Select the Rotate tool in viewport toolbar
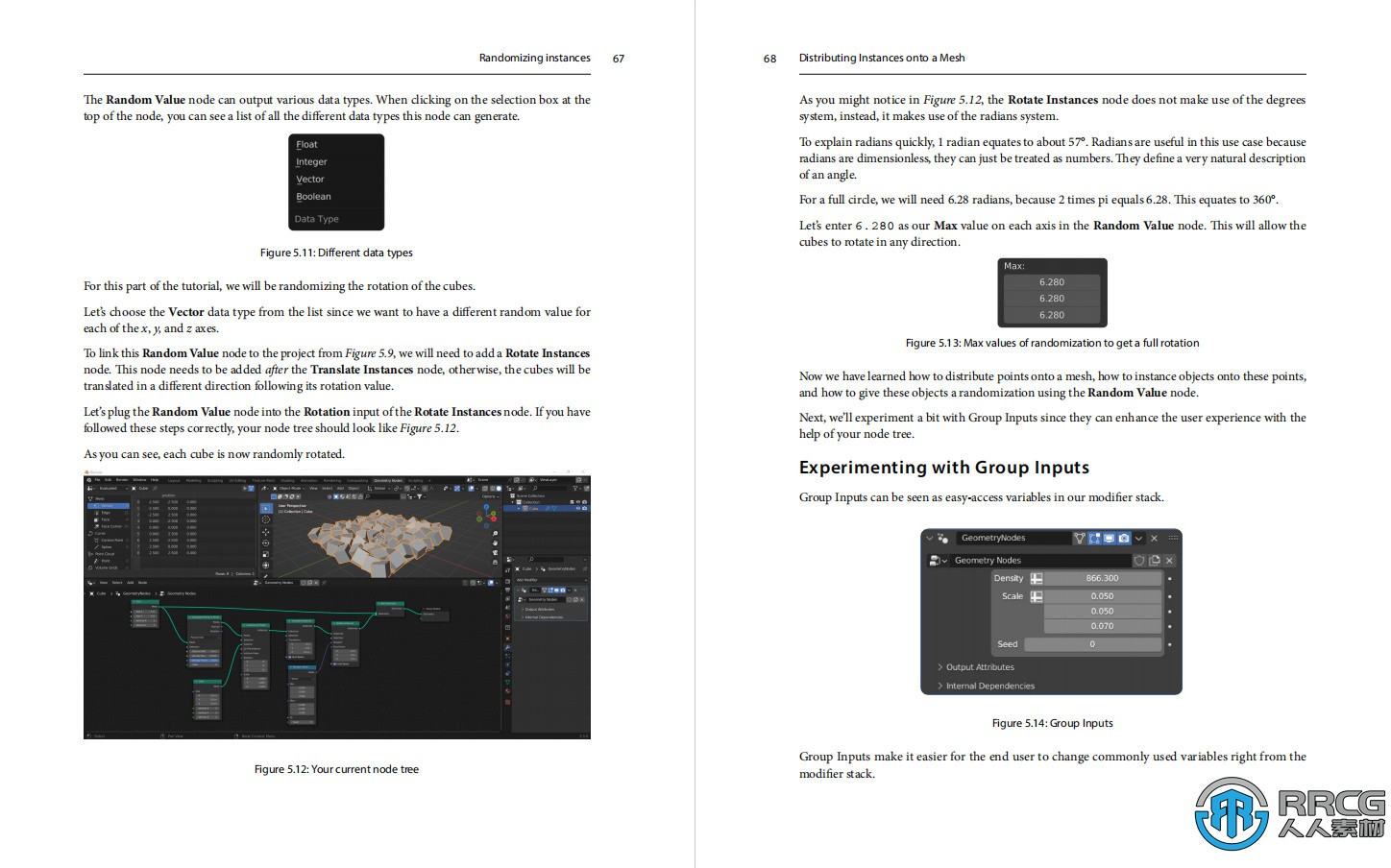This screenshot has height=868, width=1391. [266, 543]
